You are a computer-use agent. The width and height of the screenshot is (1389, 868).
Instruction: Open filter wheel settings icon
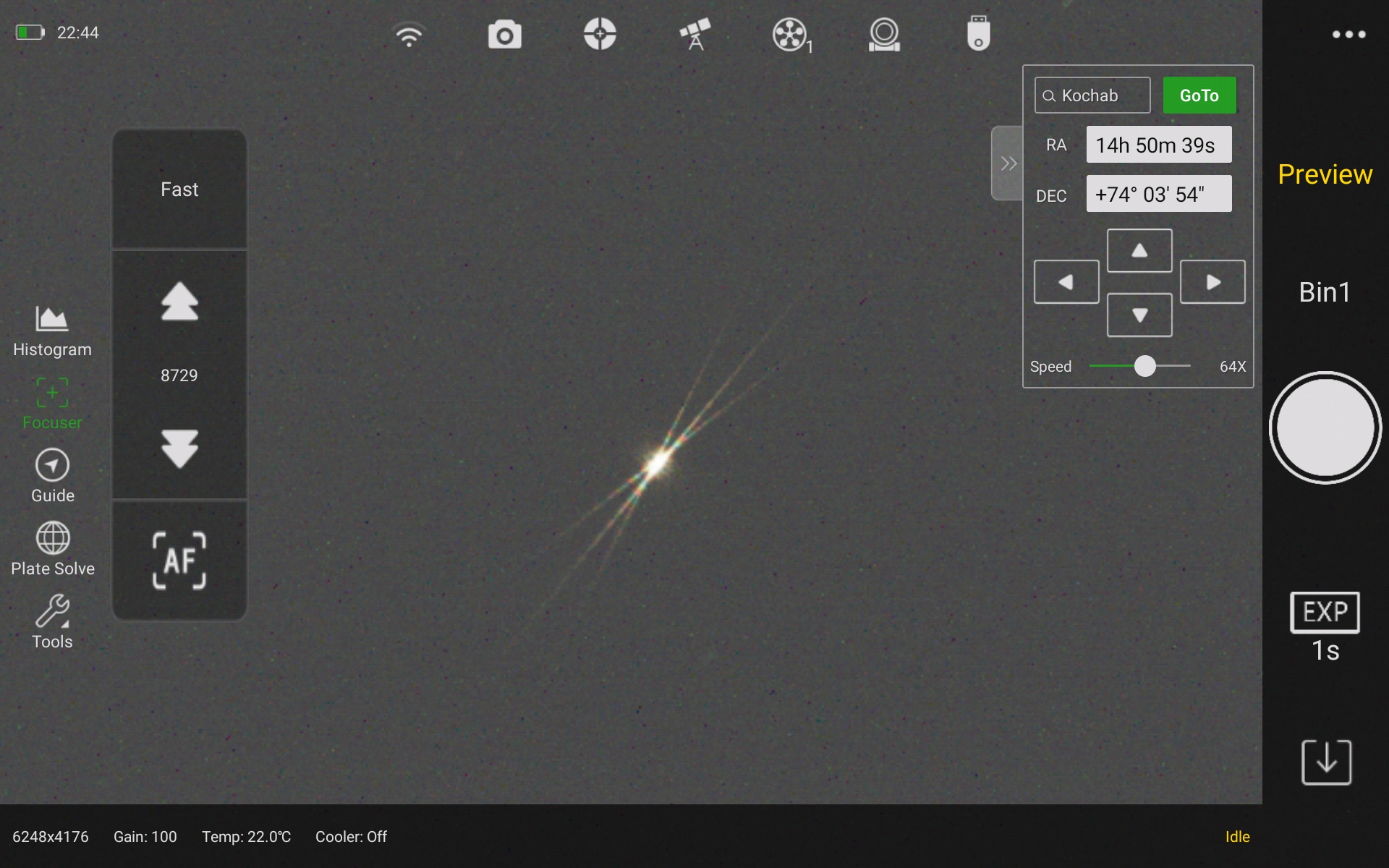tap(792, 35)
